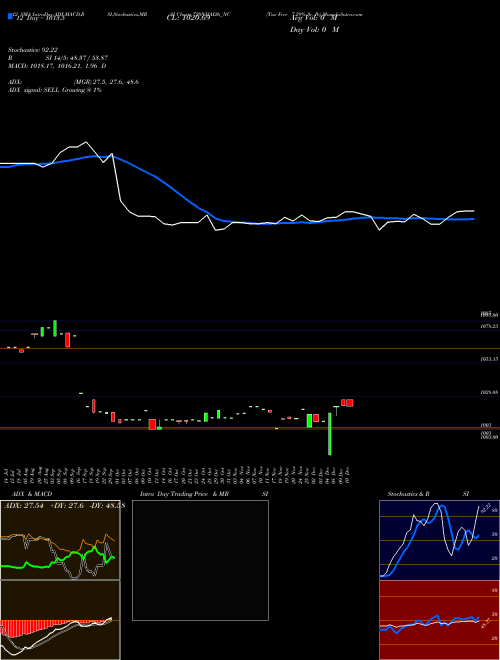Click the 'Stochastics & R' panel title

click(409, 494)
